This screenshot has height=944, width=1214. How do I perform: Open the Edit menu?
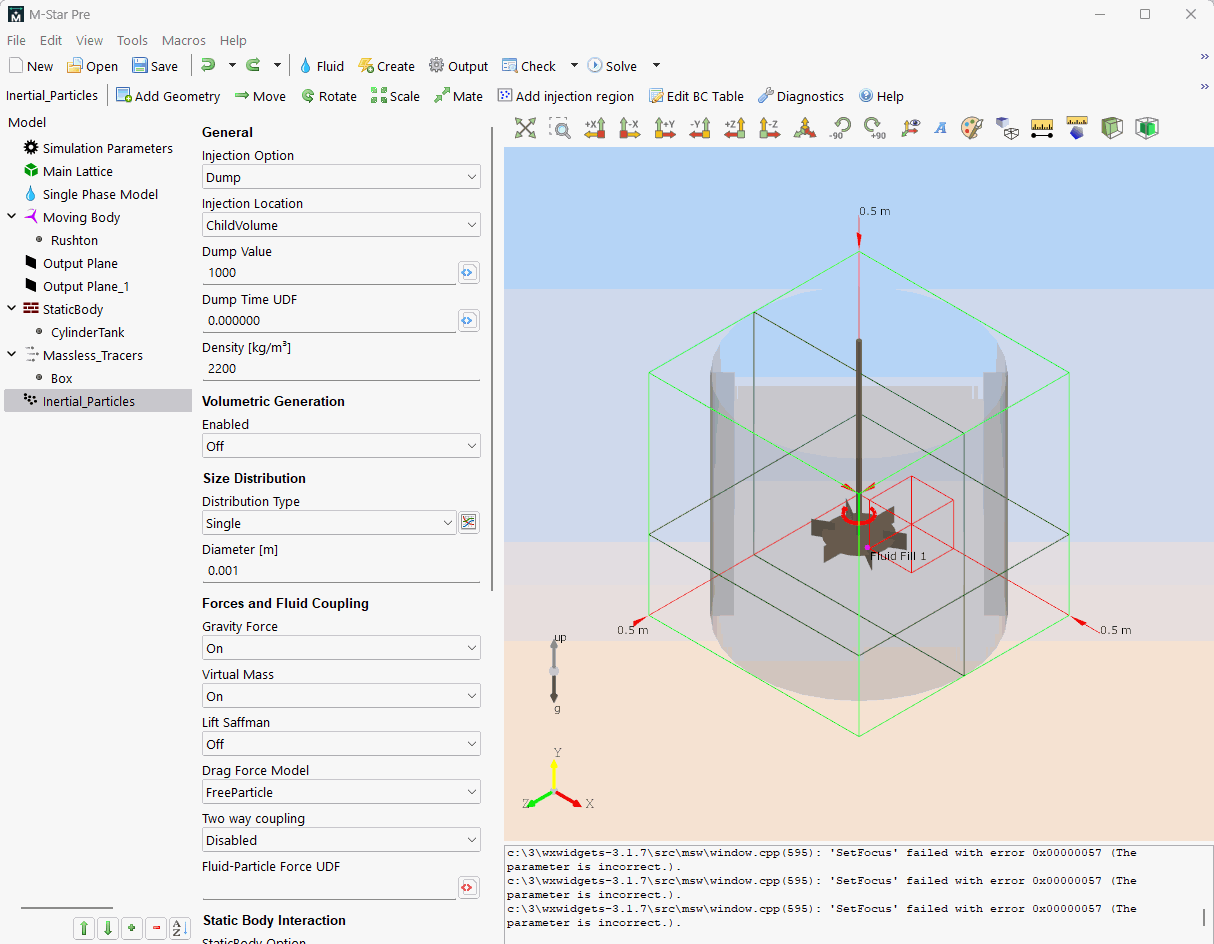[51, 41]
